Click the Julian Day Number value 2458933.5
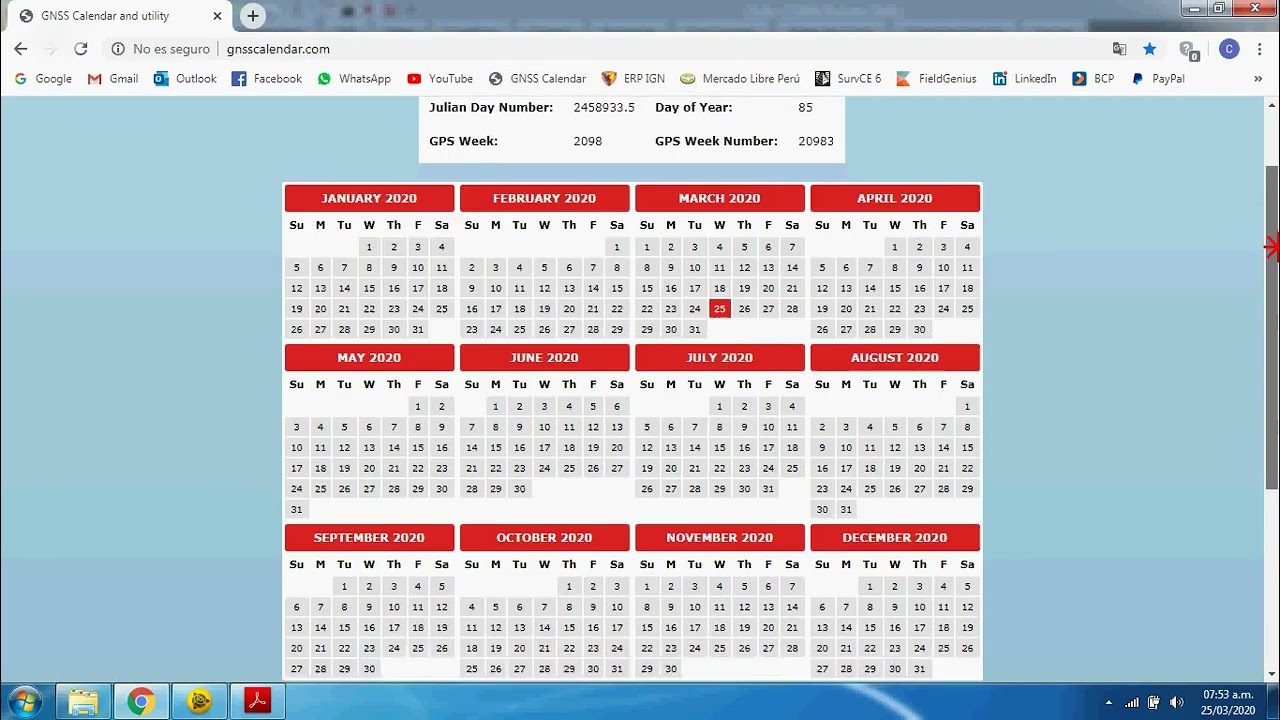Screen dimensions: 1280x720 point(604,107)
